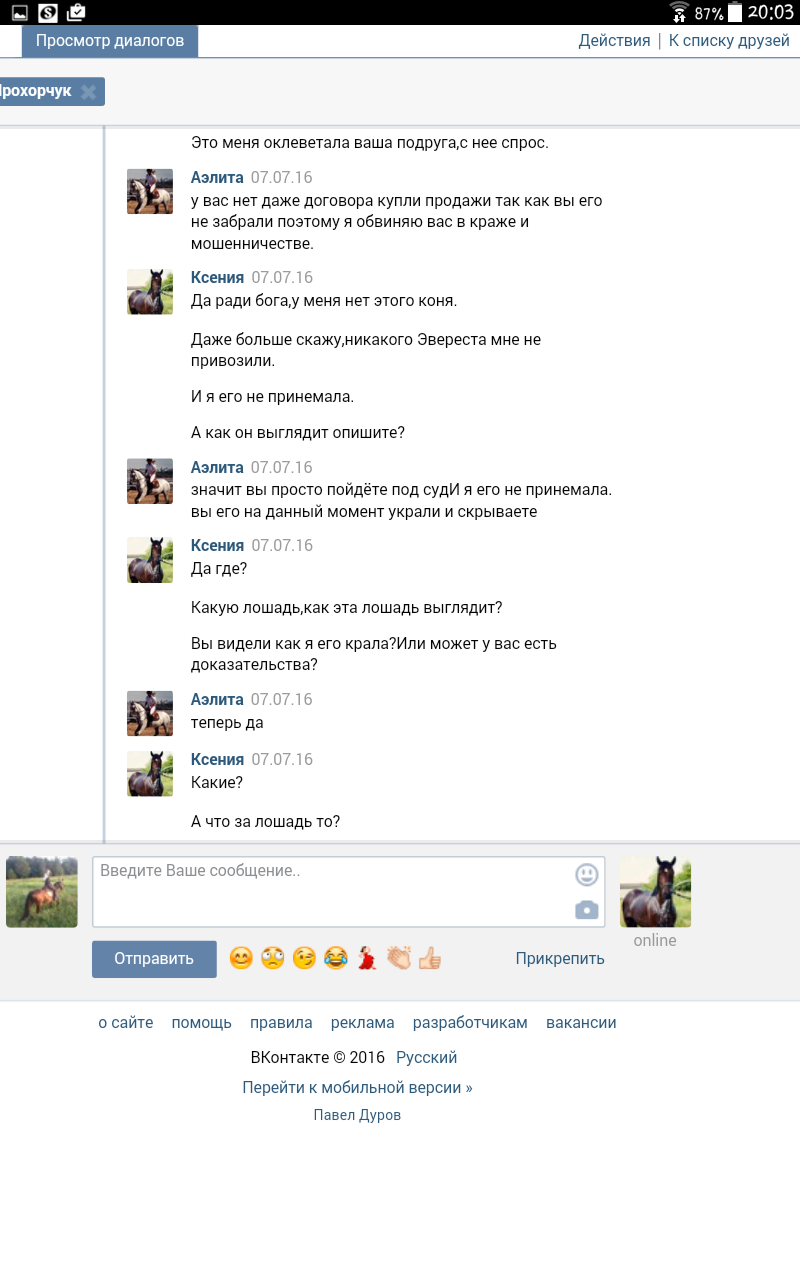Open the Прикрепить attachment menu
The height and width of the screenshot is (1280, 800).
(x=560, y=958)
